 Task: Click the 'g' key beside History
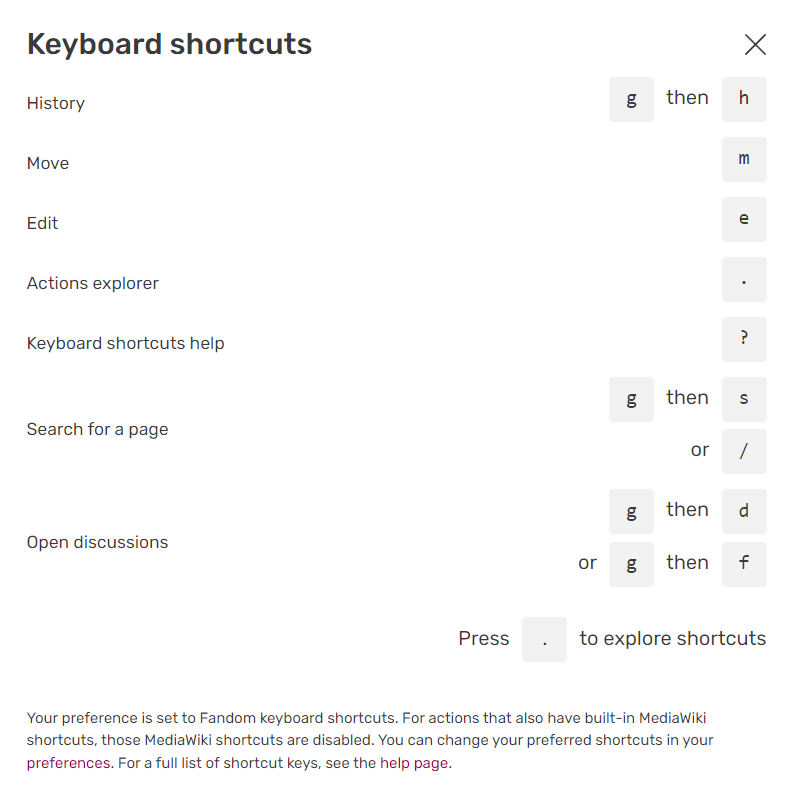631,99
